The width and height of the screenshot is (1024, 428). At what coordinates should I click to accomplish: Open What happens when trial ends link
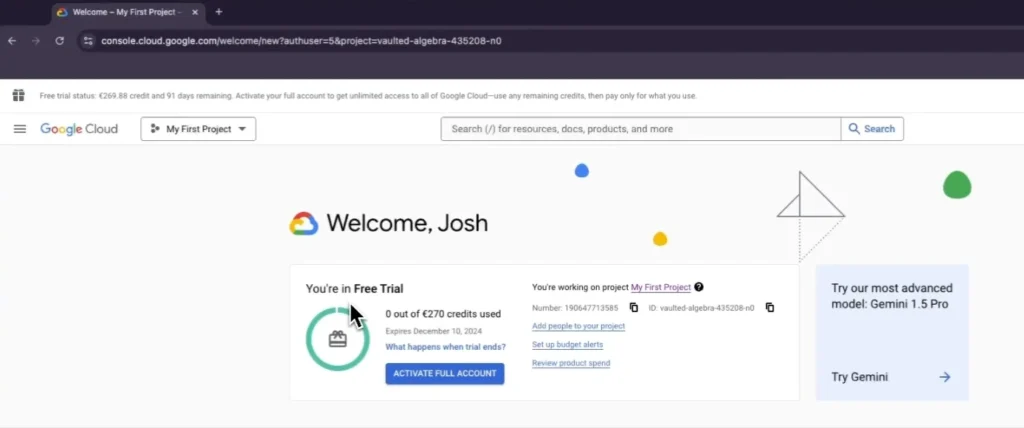point(445,347)
